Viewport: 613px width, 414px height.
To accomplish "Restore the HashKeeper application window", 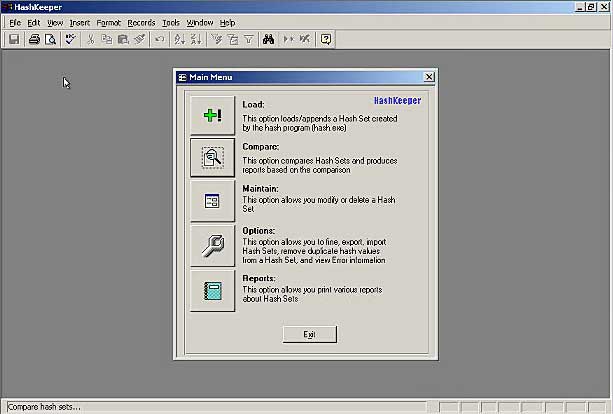I will (x=591, y=7).
